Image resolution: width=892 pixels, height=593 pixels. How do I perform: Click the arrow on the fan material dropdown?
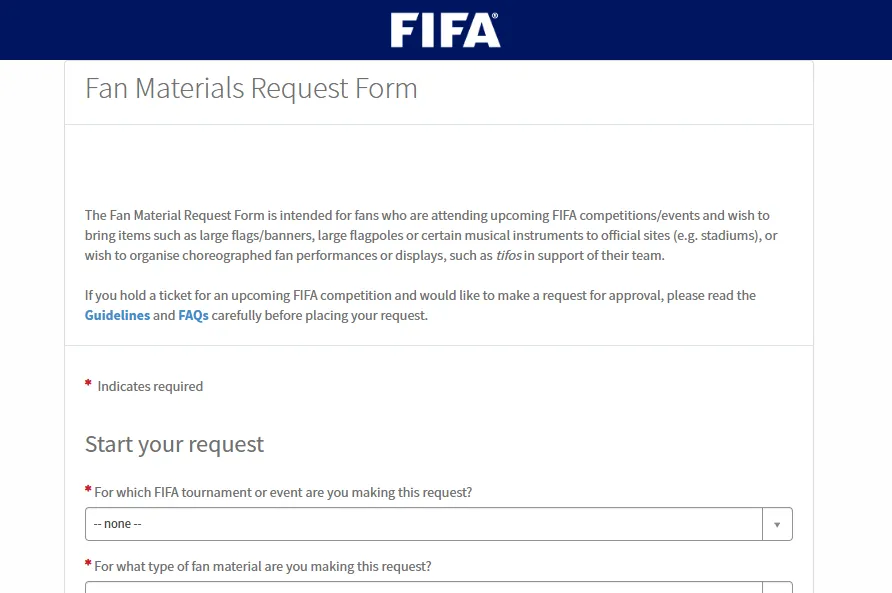(x=777, y=588)
